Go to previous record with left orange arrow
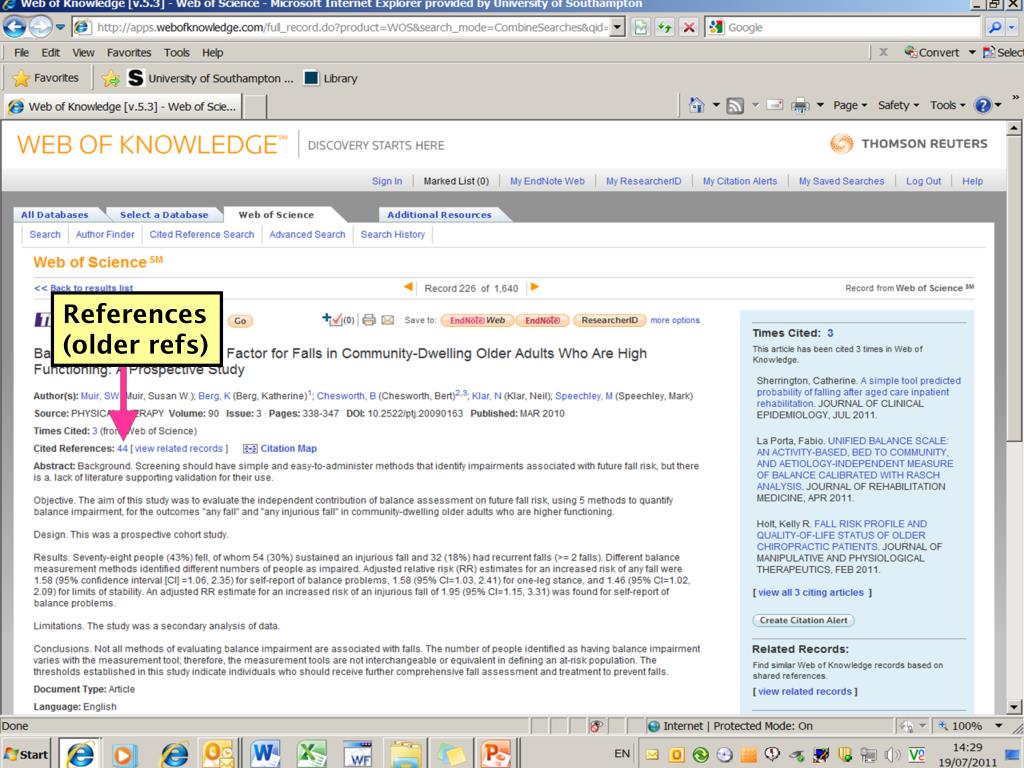The image size is (1024, 768). pos(408,287)
